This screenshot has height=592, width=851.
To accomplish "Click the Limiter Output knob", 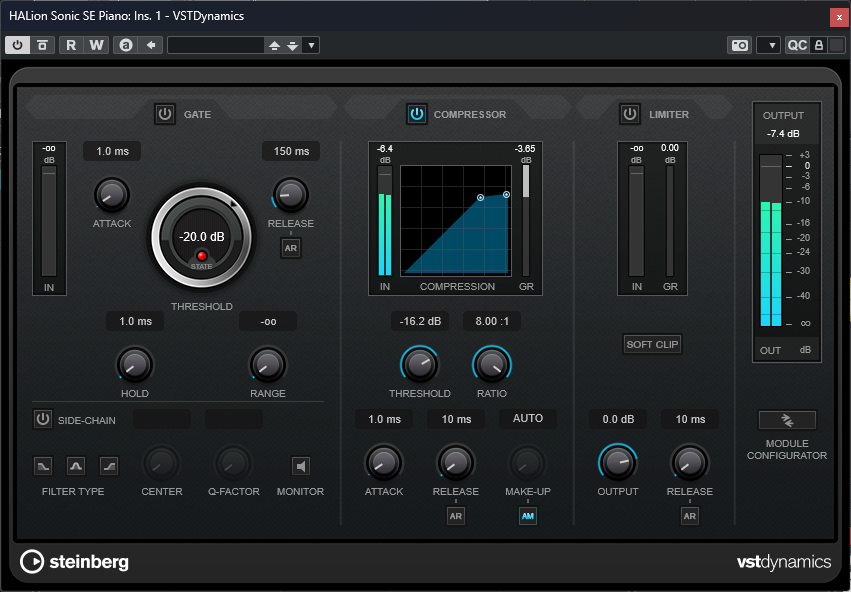I will (618, 463).
